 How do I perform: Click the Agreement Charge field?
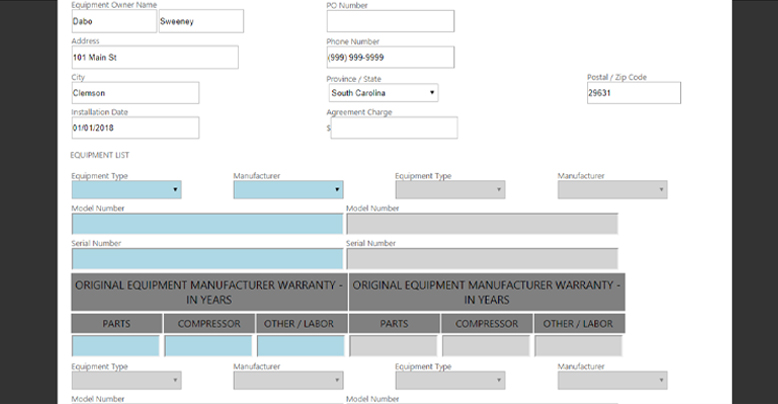(x=394, y=128)
